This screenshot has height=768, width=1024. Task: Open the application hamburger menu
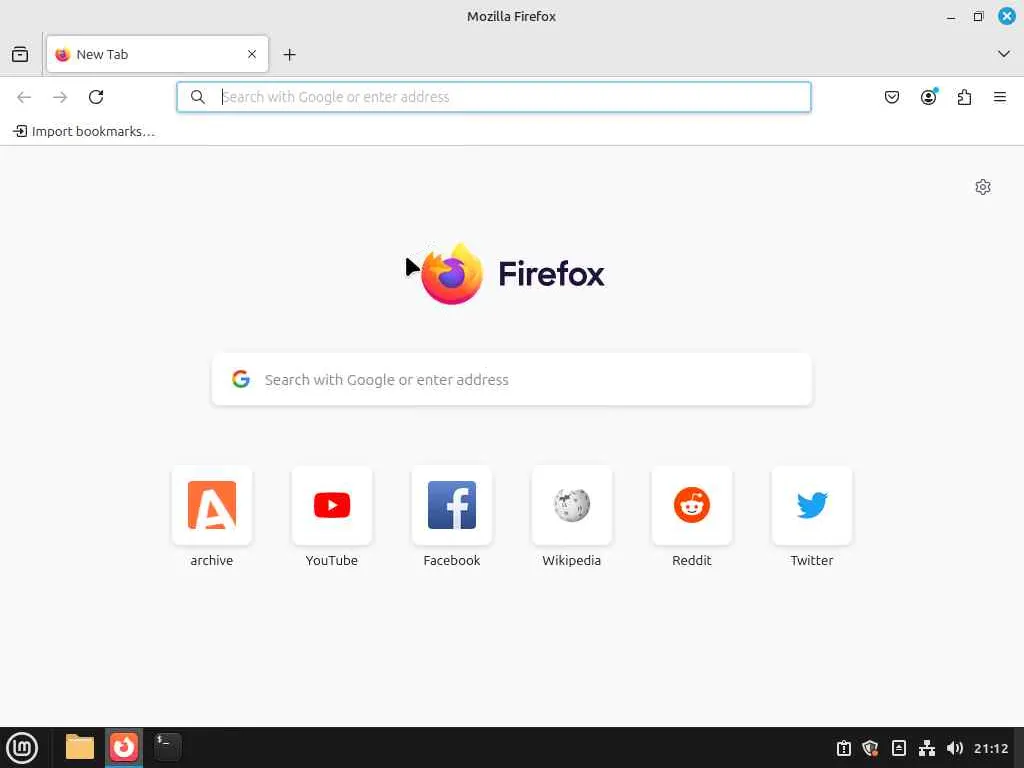(1000, 97)
